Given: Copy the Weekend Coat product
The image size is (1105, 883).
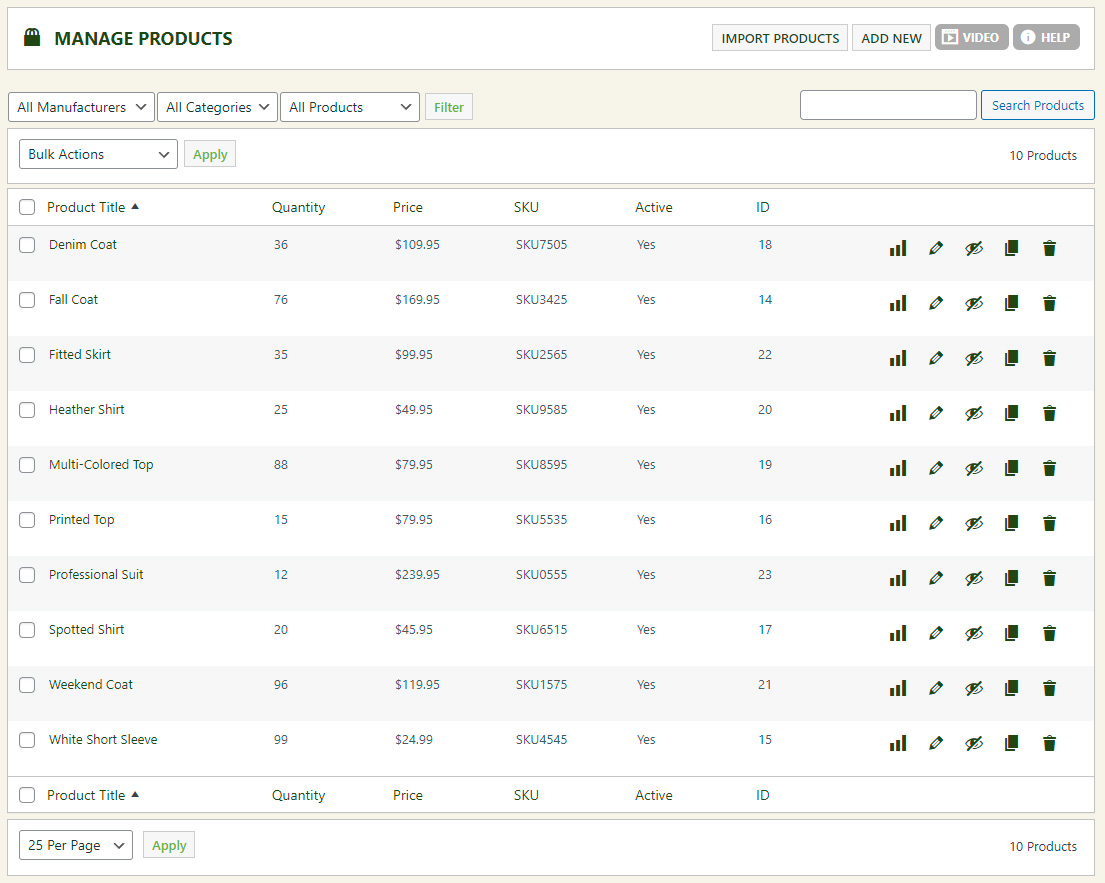Looking at the screenshot, I should [x=1011, y=688].
